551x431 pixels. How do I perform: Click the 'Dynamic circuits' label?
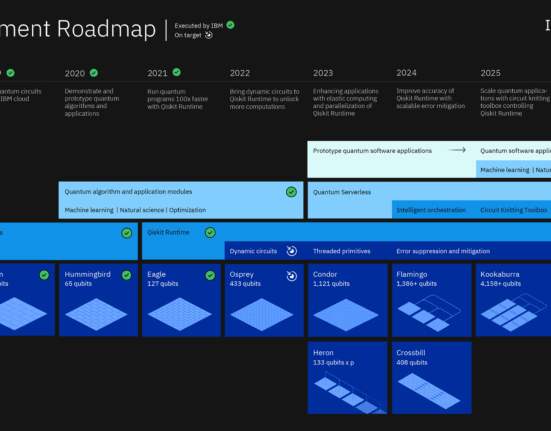253,251
